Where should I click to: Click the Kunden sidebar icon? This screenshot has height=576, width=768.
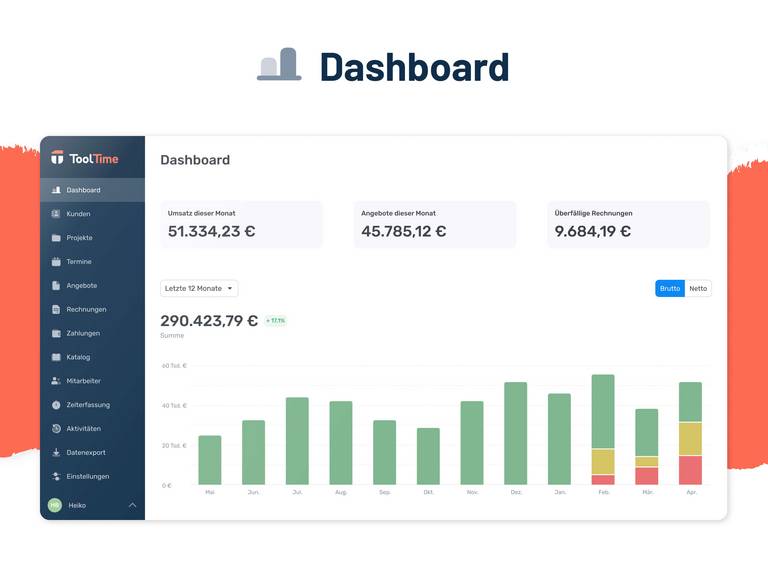56,214
